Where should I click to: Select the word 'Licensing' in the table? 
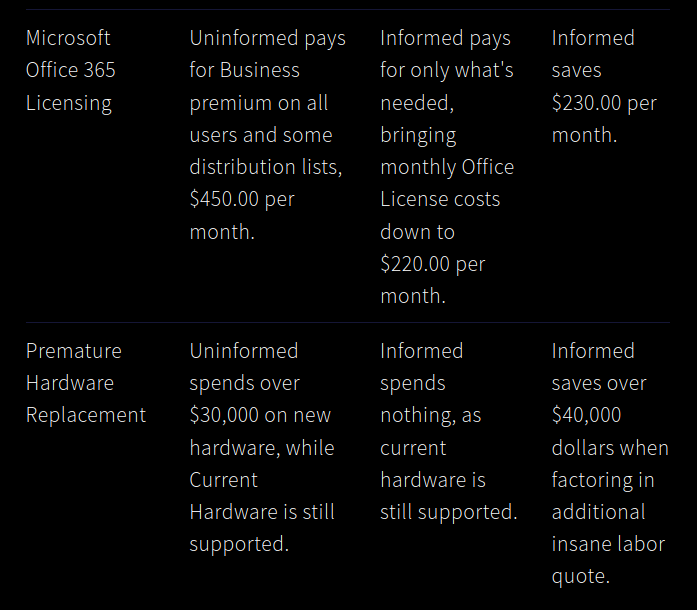(x=68, y=103)
